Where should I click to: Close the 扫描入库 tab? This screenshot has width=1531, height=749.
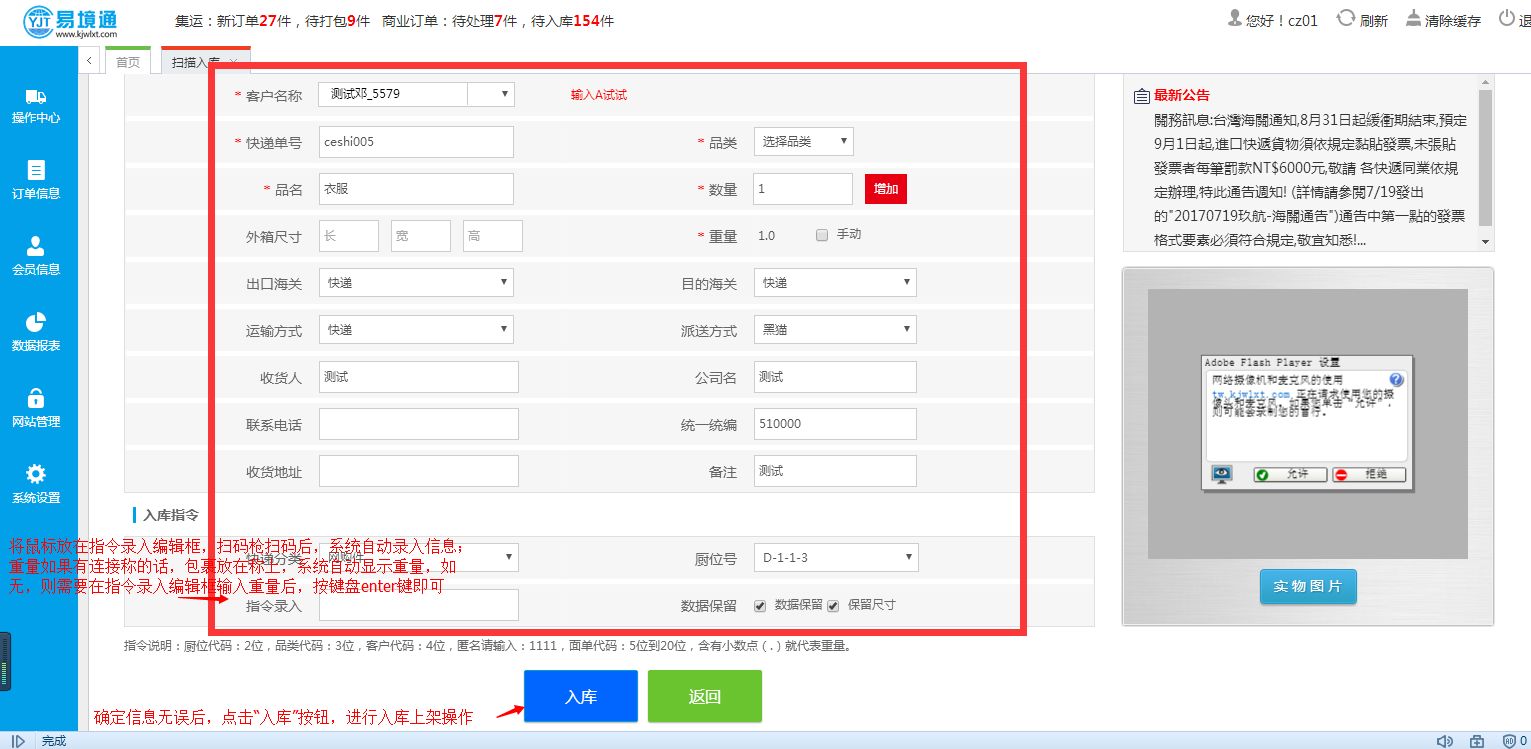click(x=233, y=62)
